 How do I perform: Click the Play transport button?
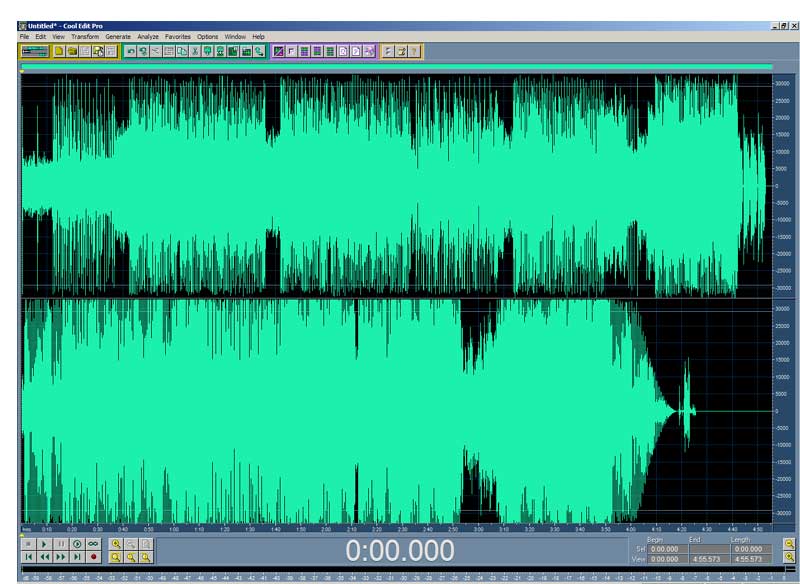pyautogui.click(x=44, y=544)
